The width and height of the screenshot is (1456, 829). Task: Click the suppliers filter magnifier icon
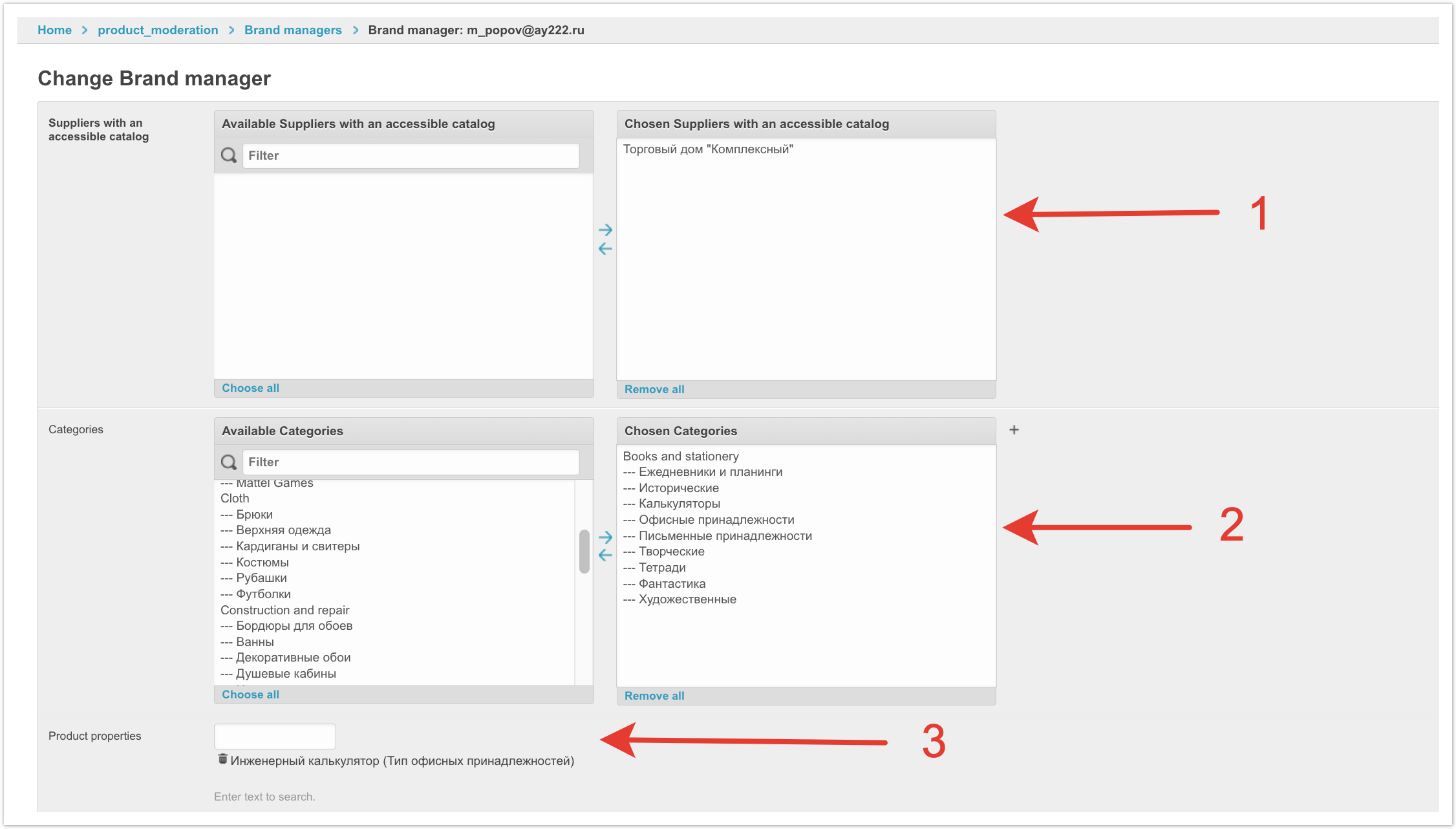pyautogui.click(x=229, y=155)
